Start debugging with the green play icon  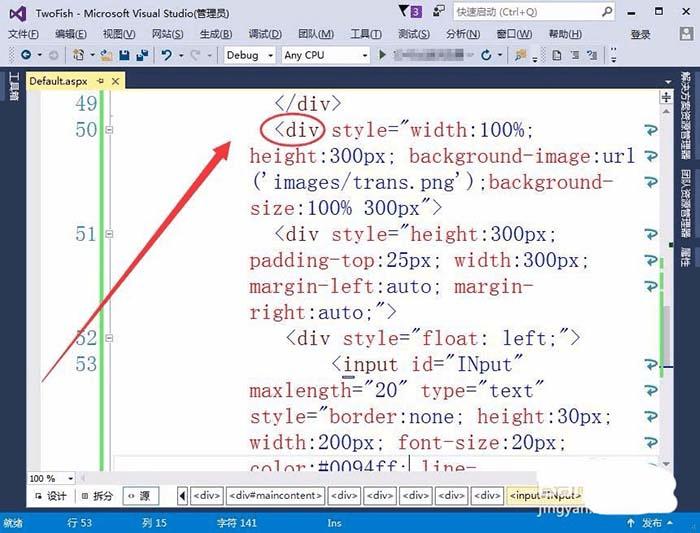point(382,55)
